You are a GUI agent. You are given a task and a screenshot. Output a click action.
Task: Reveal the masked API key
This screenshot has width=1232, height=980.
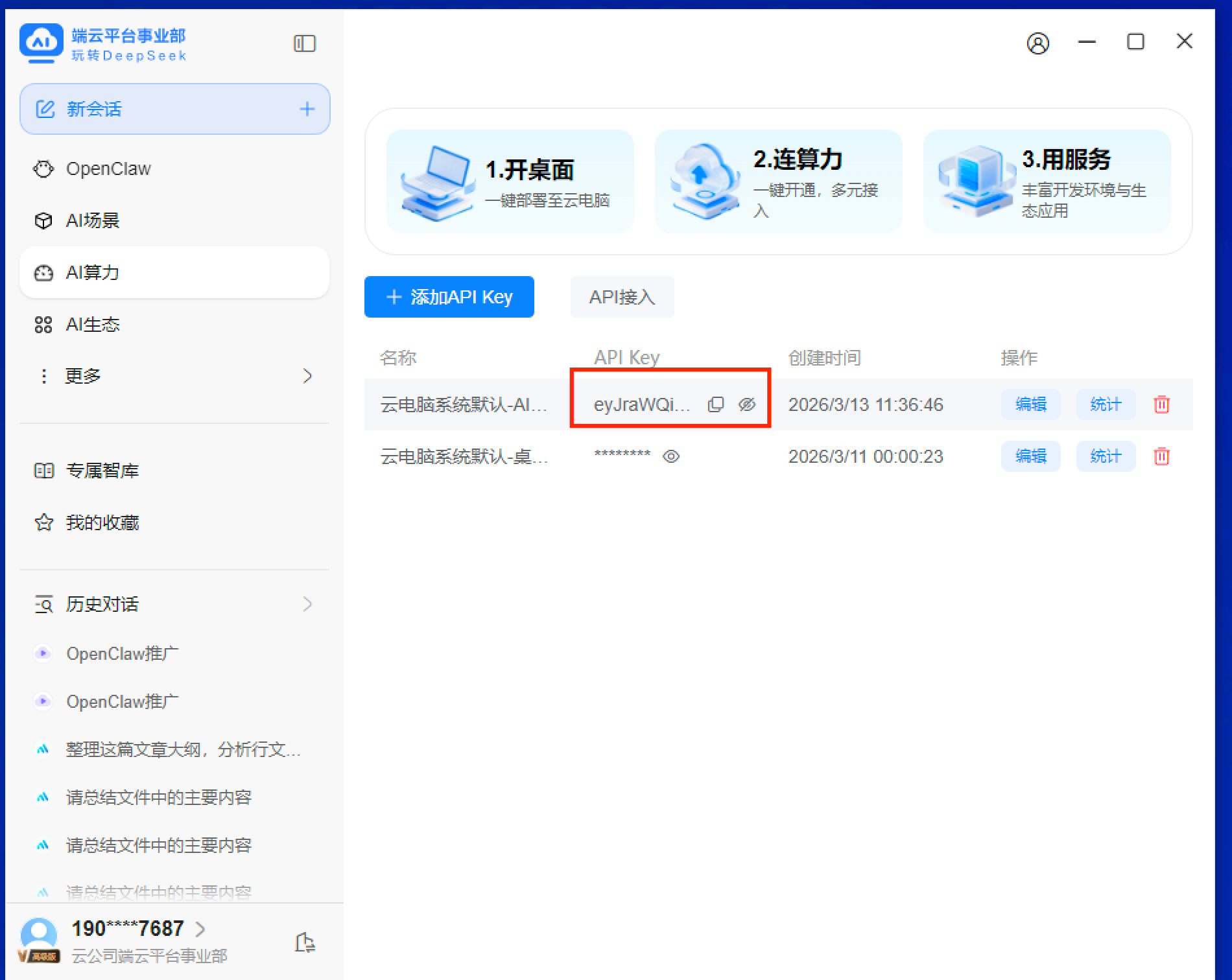[x=671, y=456]
